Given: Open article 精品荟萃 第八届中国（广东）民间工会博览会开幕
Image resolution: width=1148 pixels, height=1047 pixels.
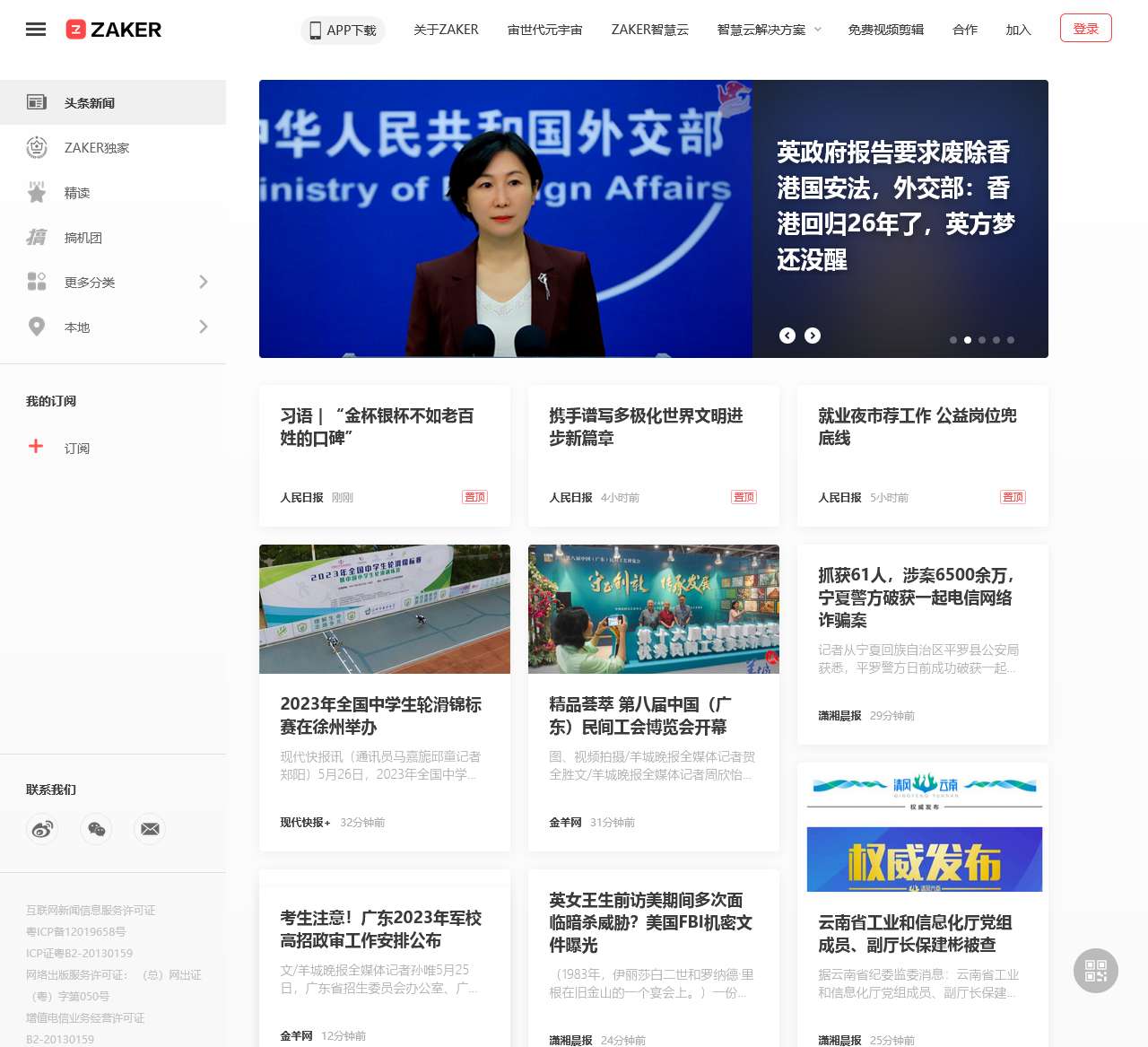Looking at the screenshot, I should tap(640, 716).
